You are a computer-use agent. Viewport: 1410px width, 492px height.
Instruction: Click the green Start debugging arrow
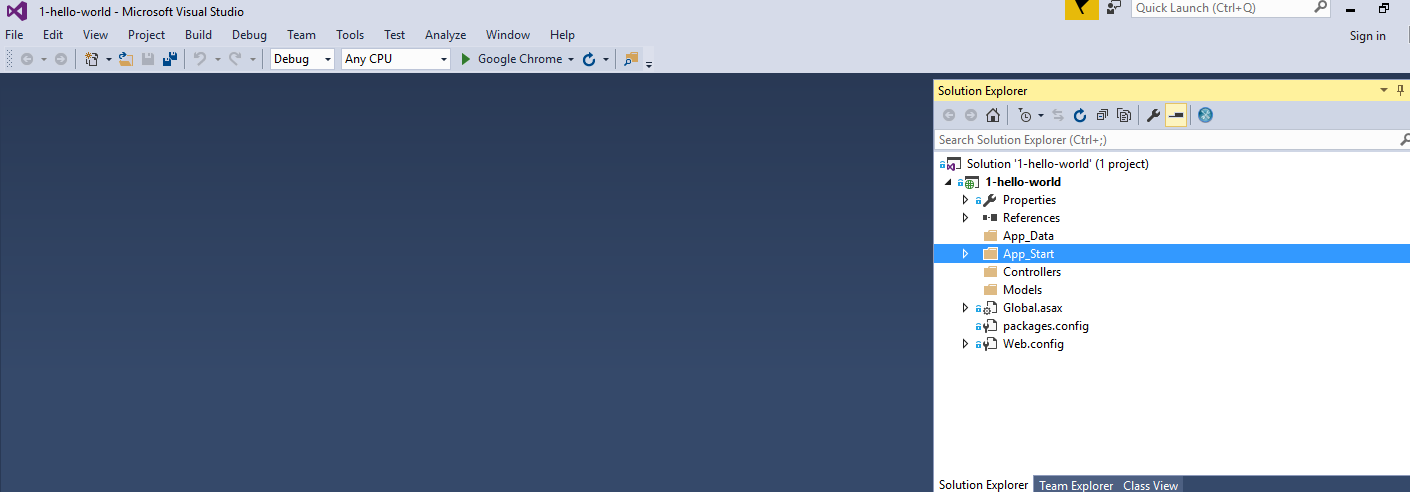465,59
